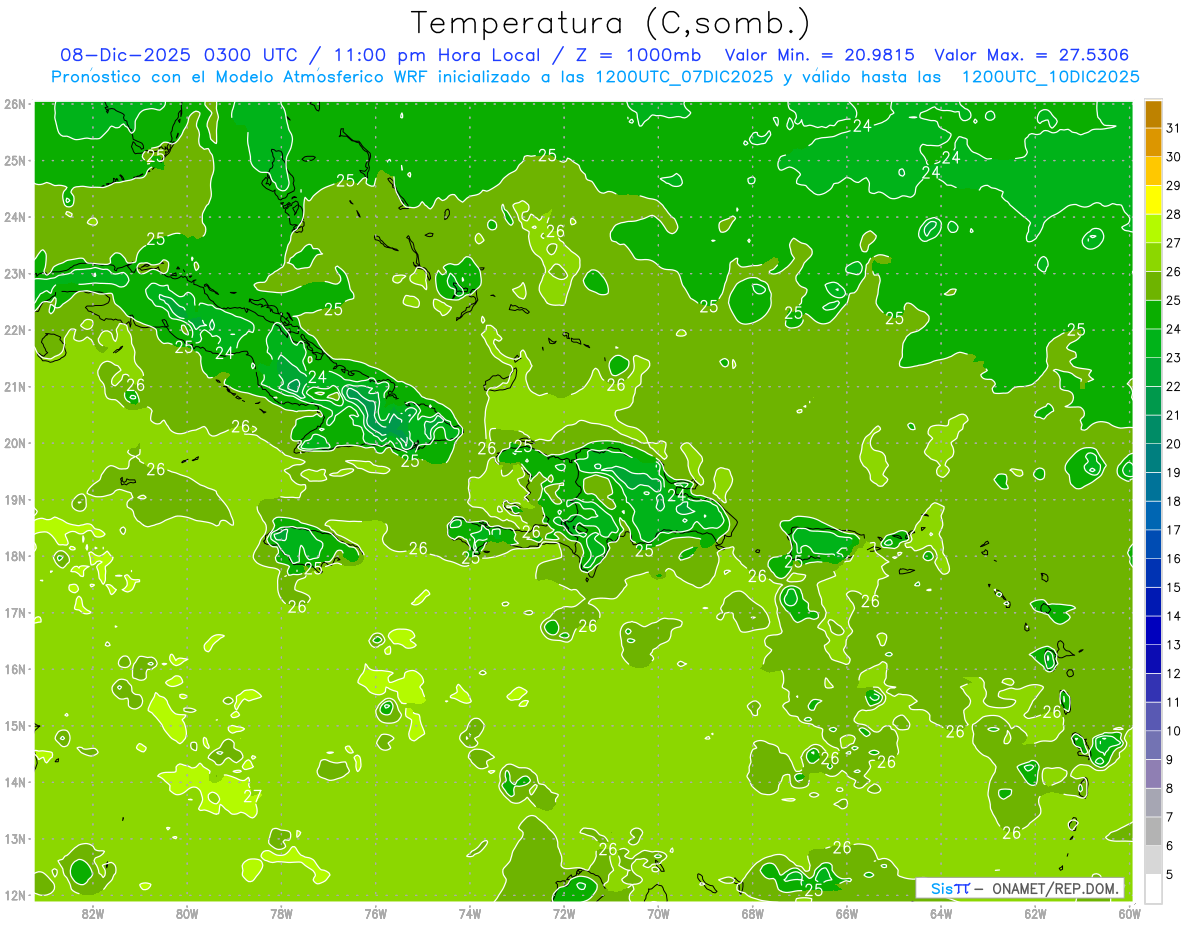This screenshot has height=927, width=1200.
Task: Click the 20N latitude axis label
Action: (14, 443)
